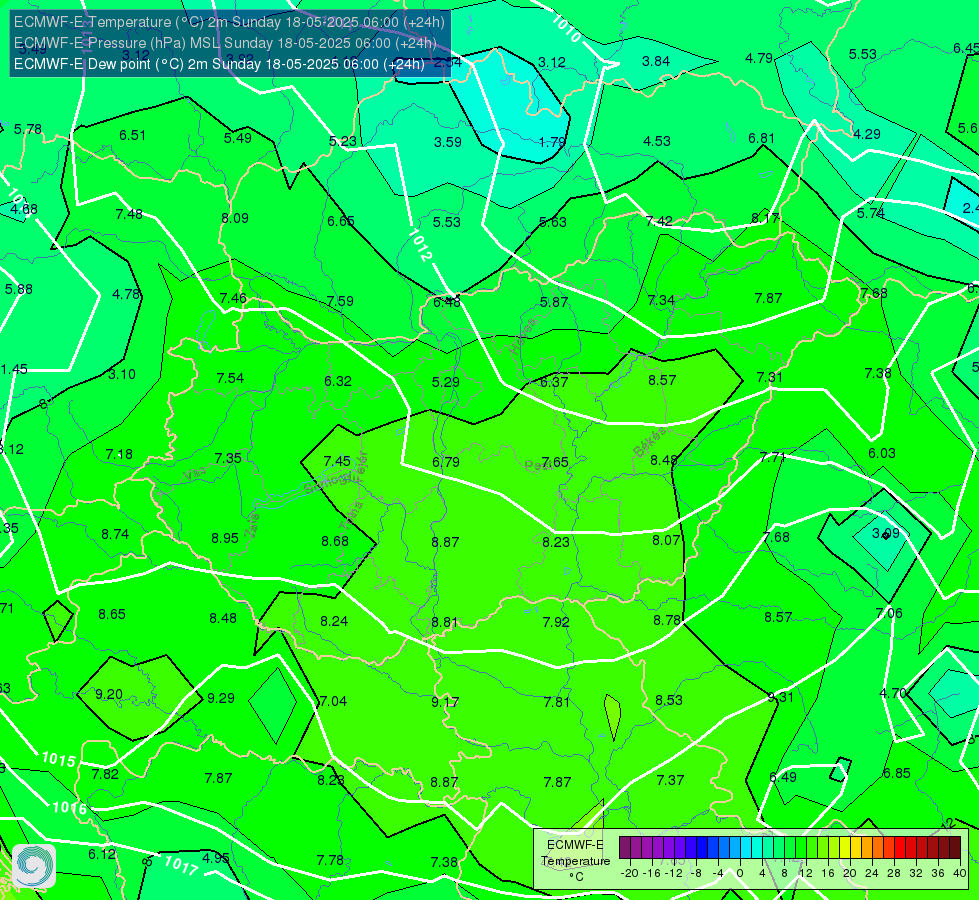979x900 pixels.
Task: Click the 4.53 grid value
Action: point(657,141)
